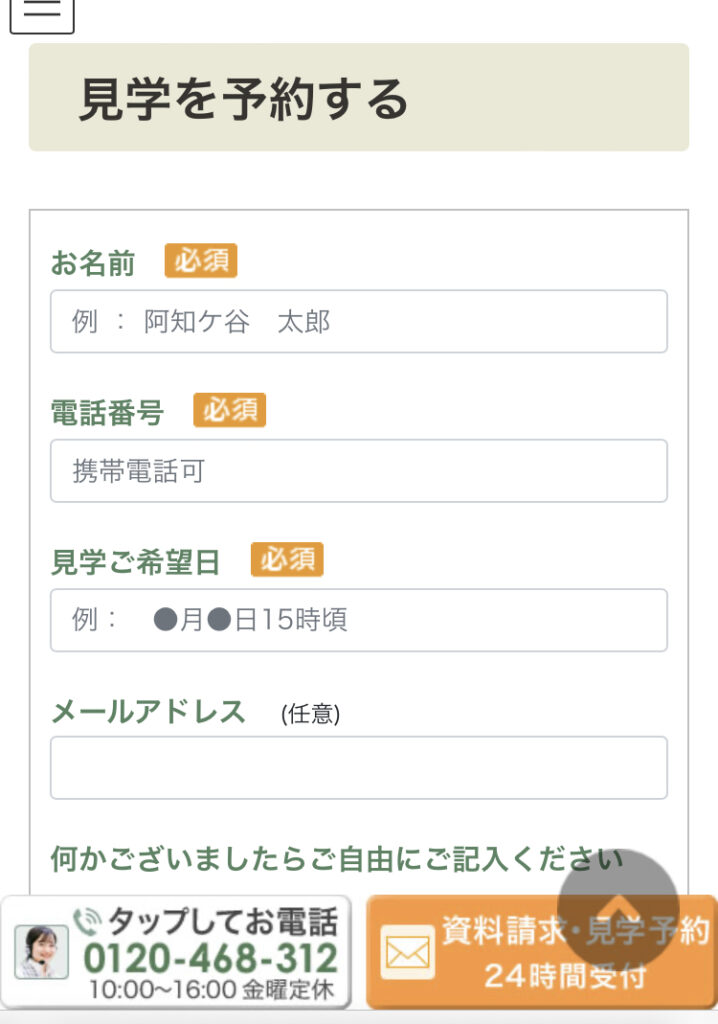Click the 必須 badge beside 電話番号
Screen dimensions: 718x1024
point(229,410)
